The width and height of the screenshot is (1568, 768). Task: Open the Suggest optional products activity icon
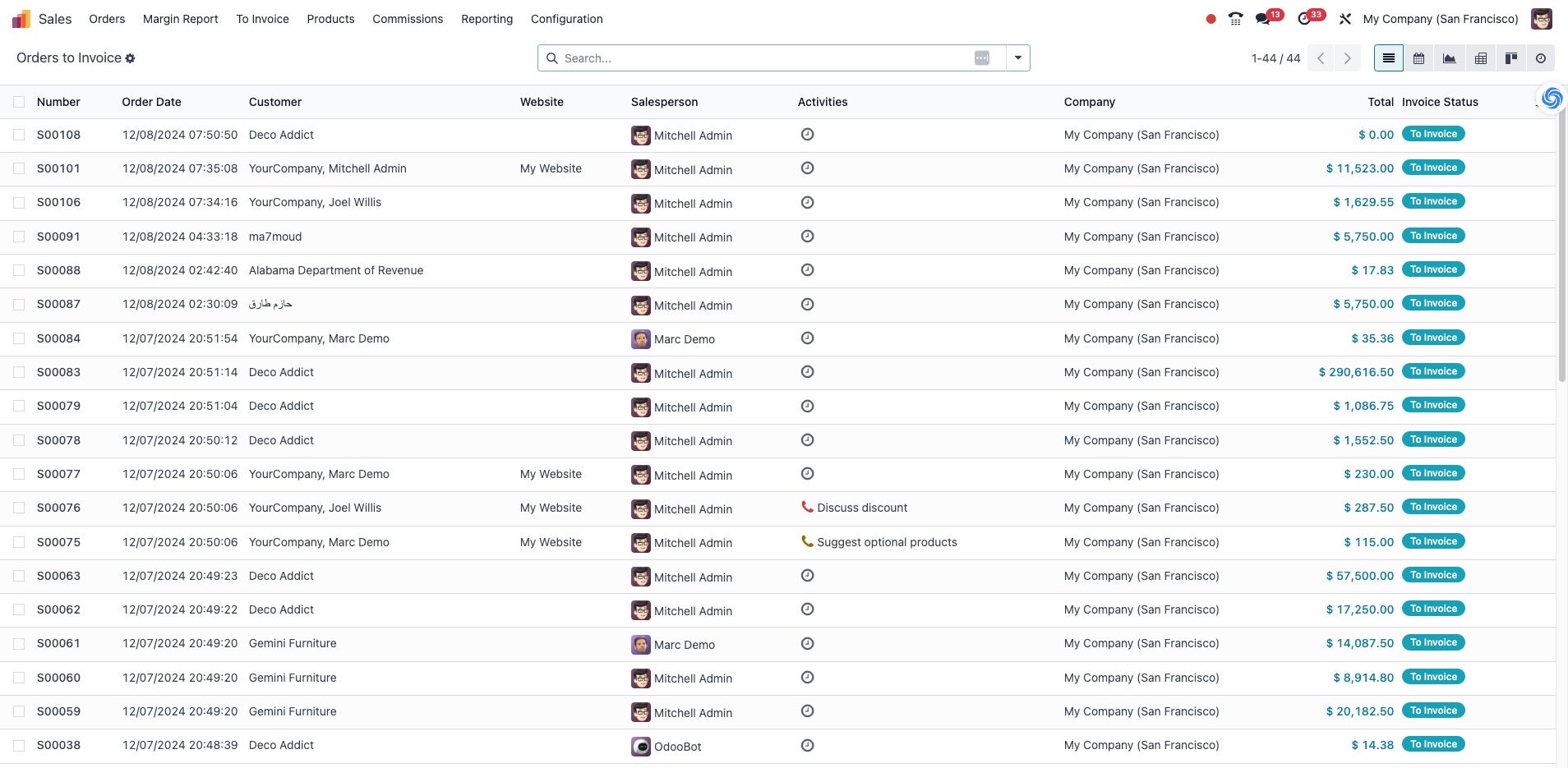808,541
